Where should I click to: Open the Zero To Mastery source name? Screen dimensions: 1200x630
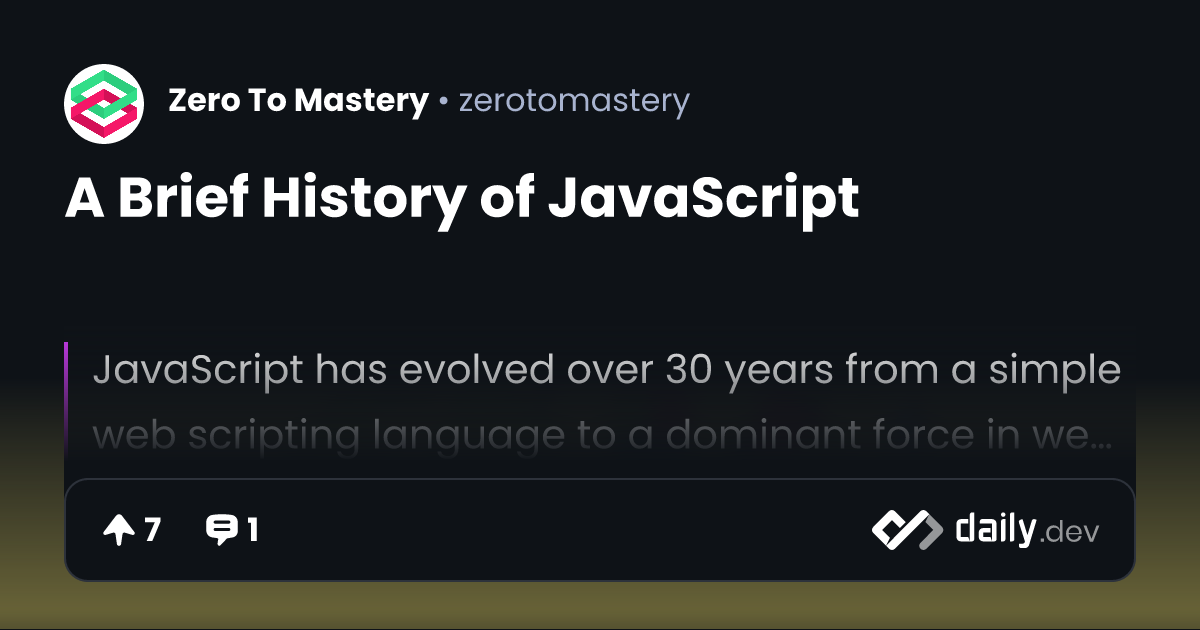click(x=298, y=101)
